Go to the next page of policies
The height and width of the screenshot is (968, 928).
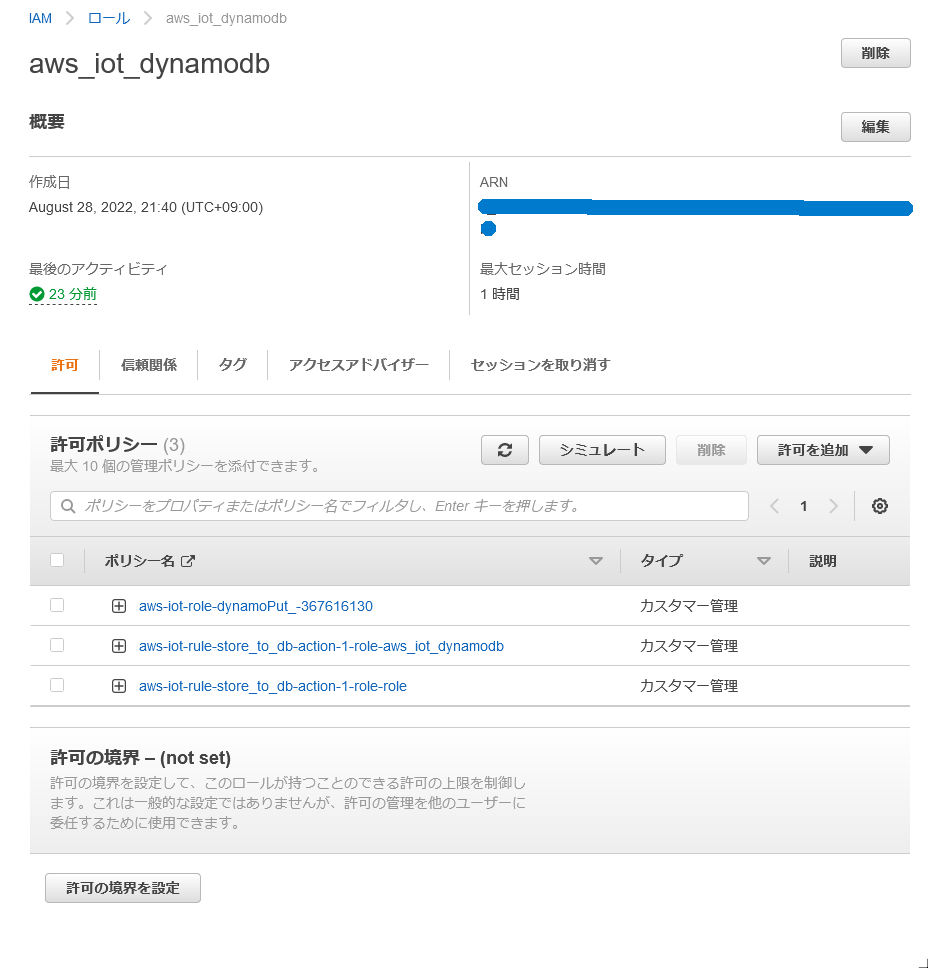point(834,506)
